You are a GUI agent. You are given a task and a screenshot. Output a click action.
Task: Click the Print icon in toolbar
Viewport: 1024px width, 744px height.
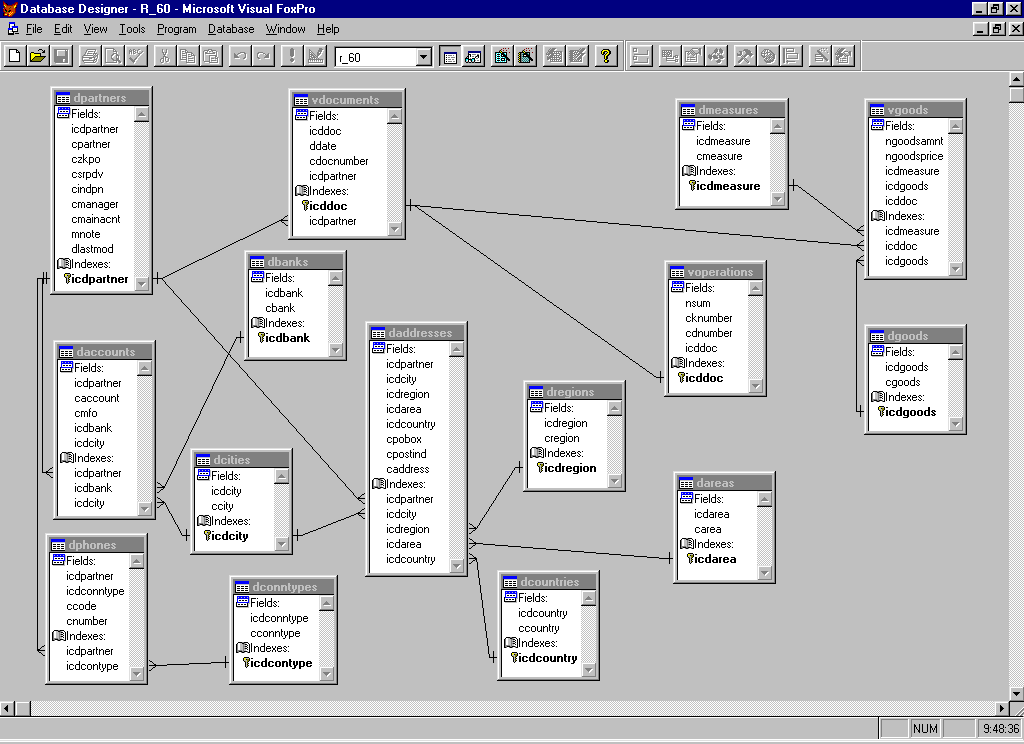[90, 56]
